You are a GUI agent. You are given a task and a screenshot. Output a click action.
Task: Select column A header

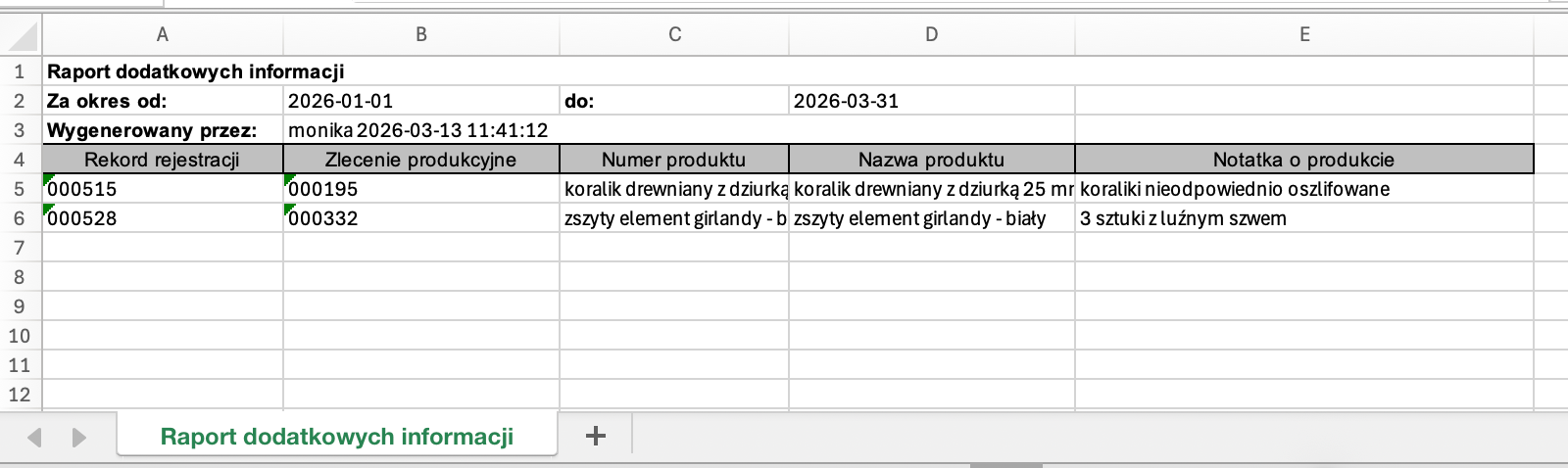[162, 34]
